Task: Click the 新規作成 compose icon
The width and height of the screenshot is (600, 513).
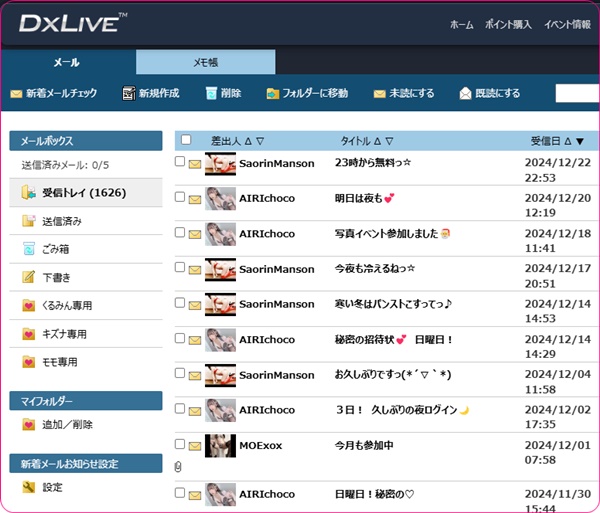Action: (x=128, y=94)
